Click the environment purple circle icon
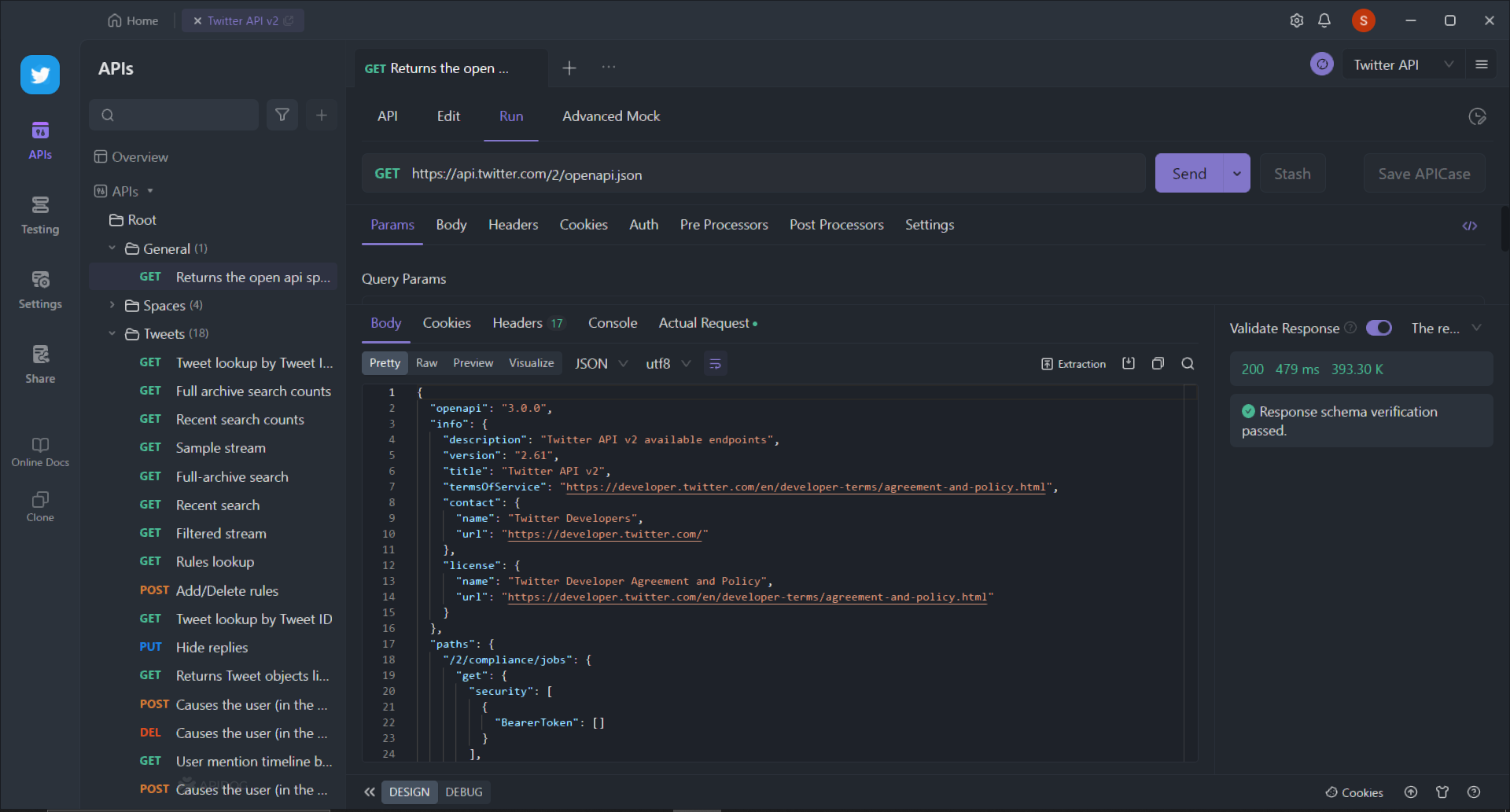This screenshot has height=812, width=1510. [1322, 64]
